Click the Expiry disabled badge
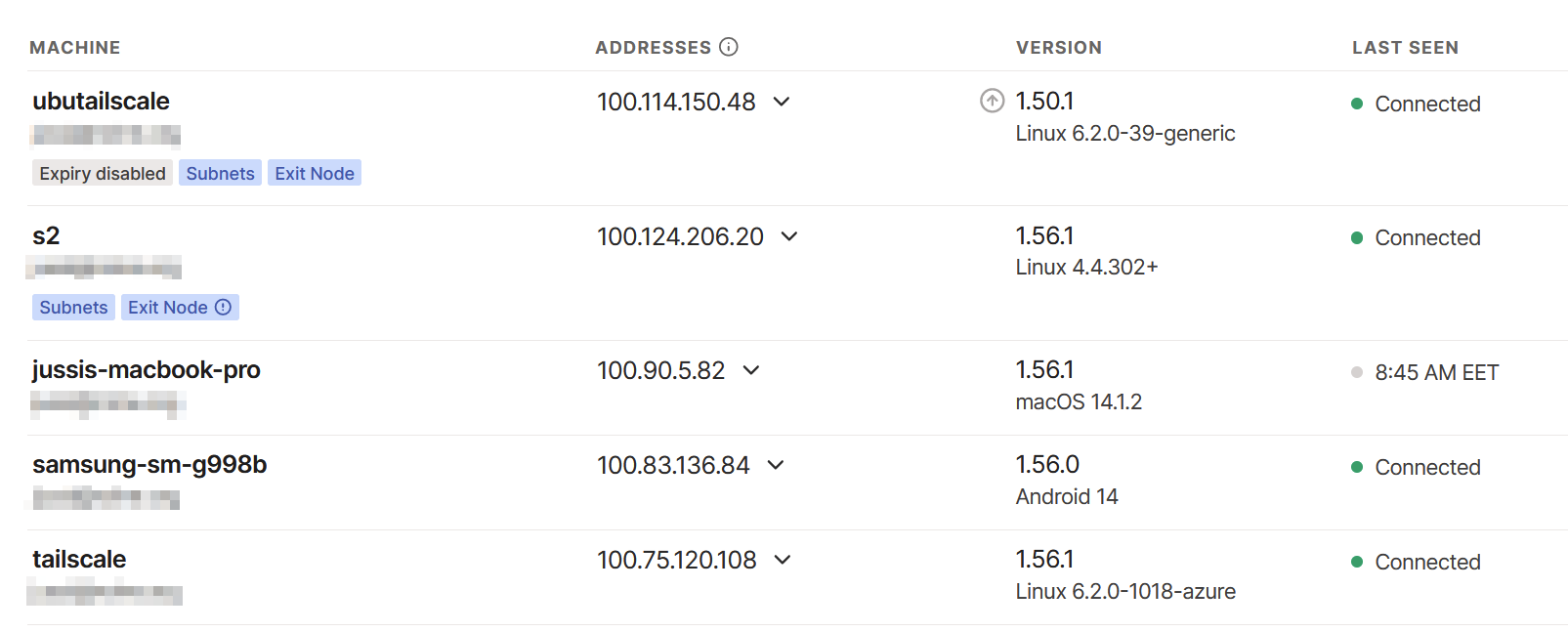1568x632 pixels. coord(103,173)
